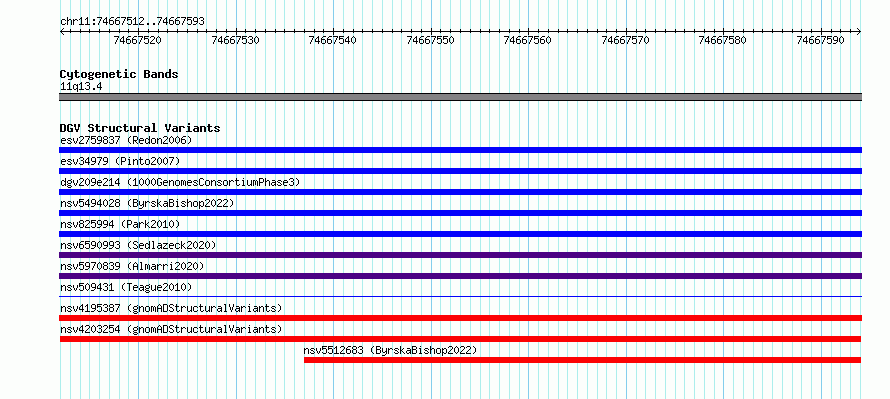Select the blue bar under nsv5494028

click(x=460, y=213)
